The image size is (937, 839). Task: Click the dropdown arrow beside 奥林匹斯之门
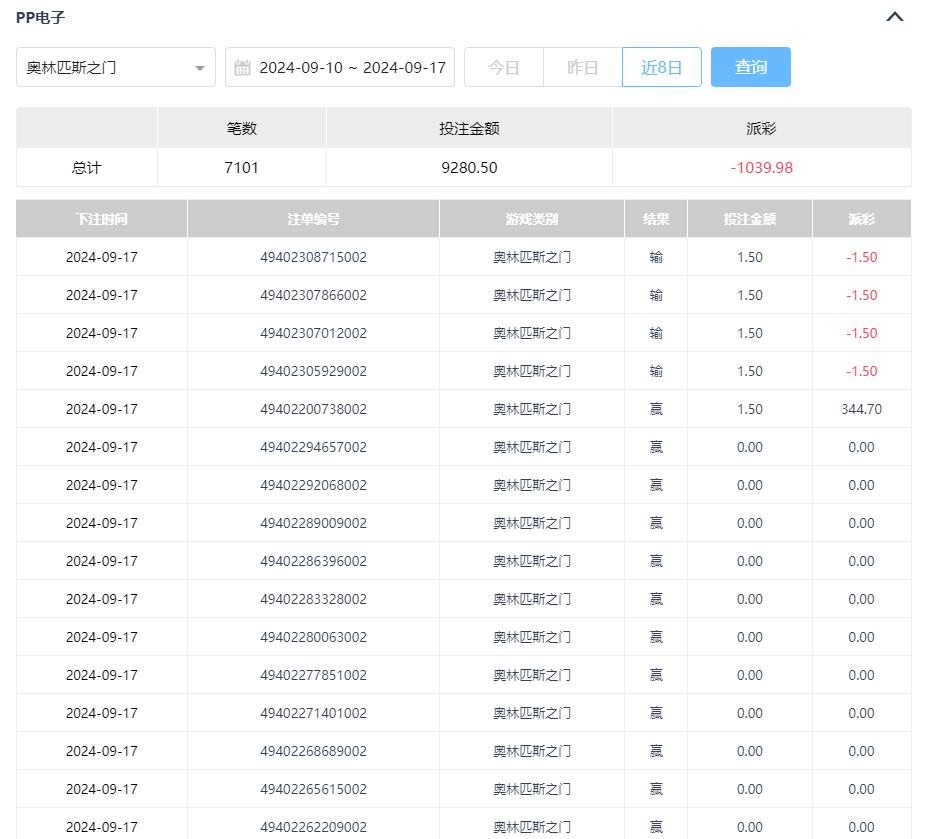coord(199,68)
